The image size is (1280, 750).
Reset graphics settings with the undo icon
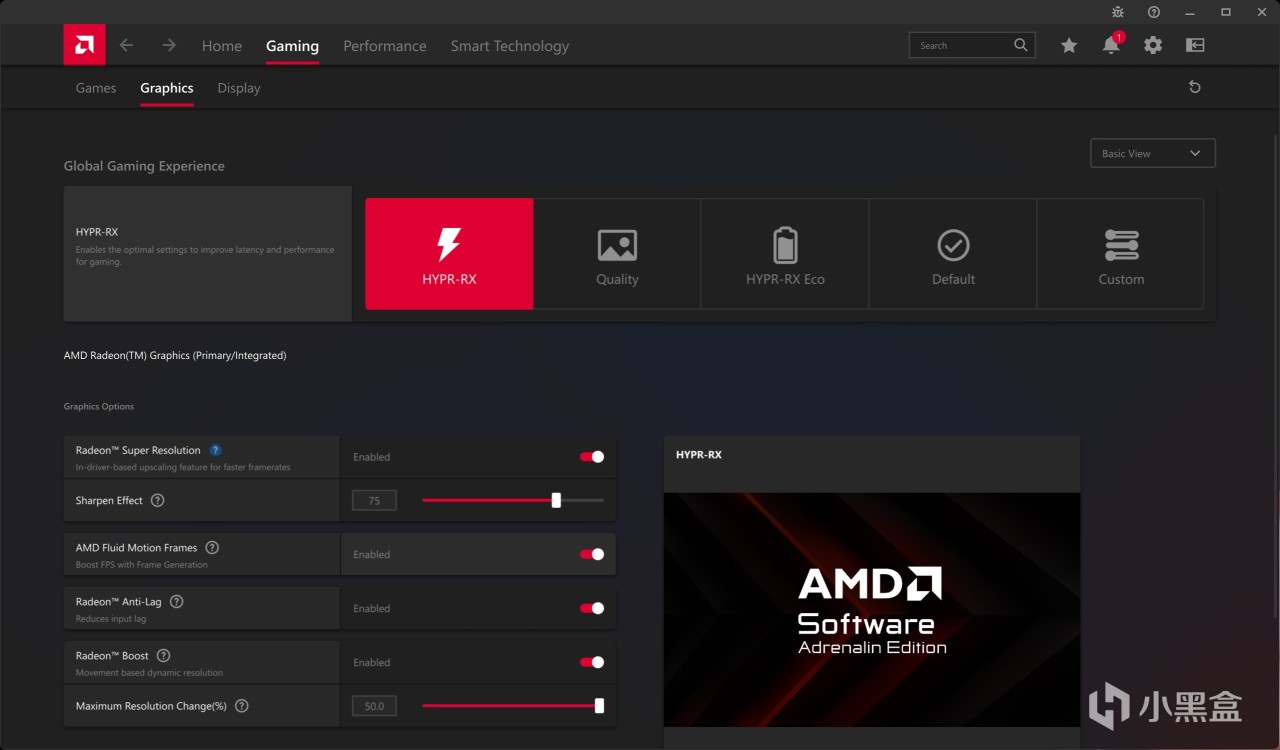coord(1194,87)
